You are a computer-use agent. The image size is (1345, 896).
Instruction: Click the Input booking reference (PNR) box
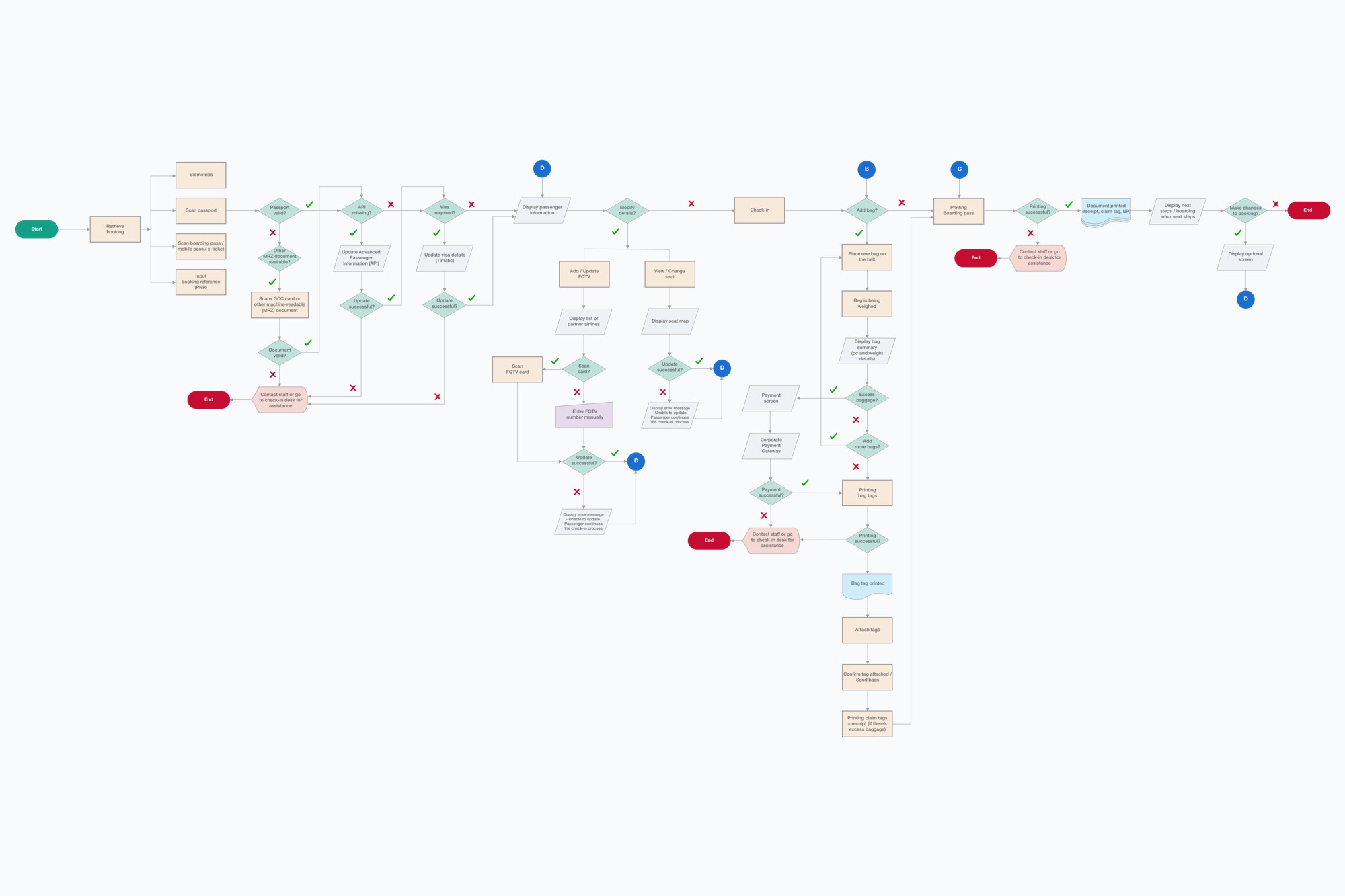coord(200,282)
